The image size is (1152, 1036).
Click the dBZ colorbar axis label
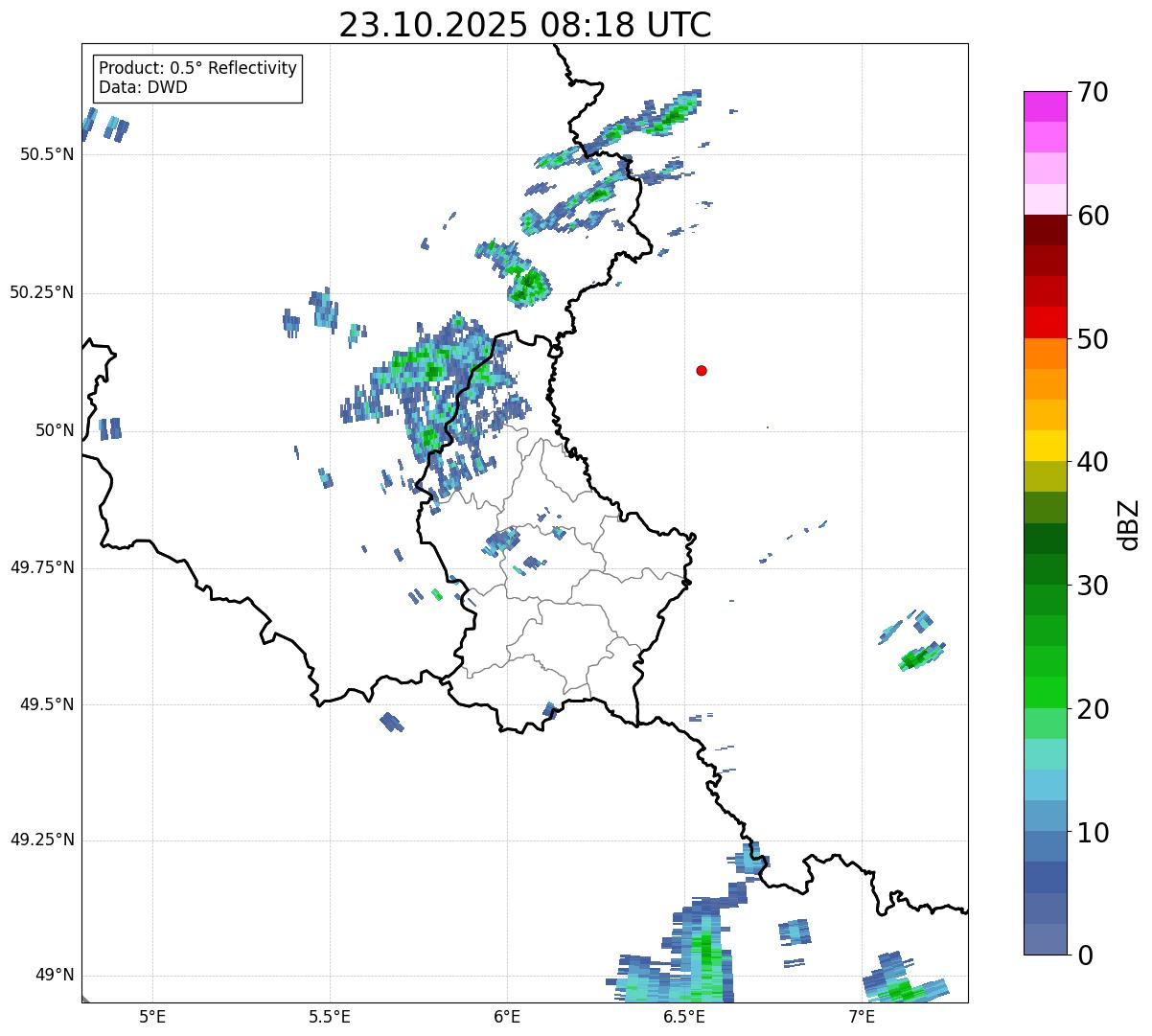(x=1129, y=523)
